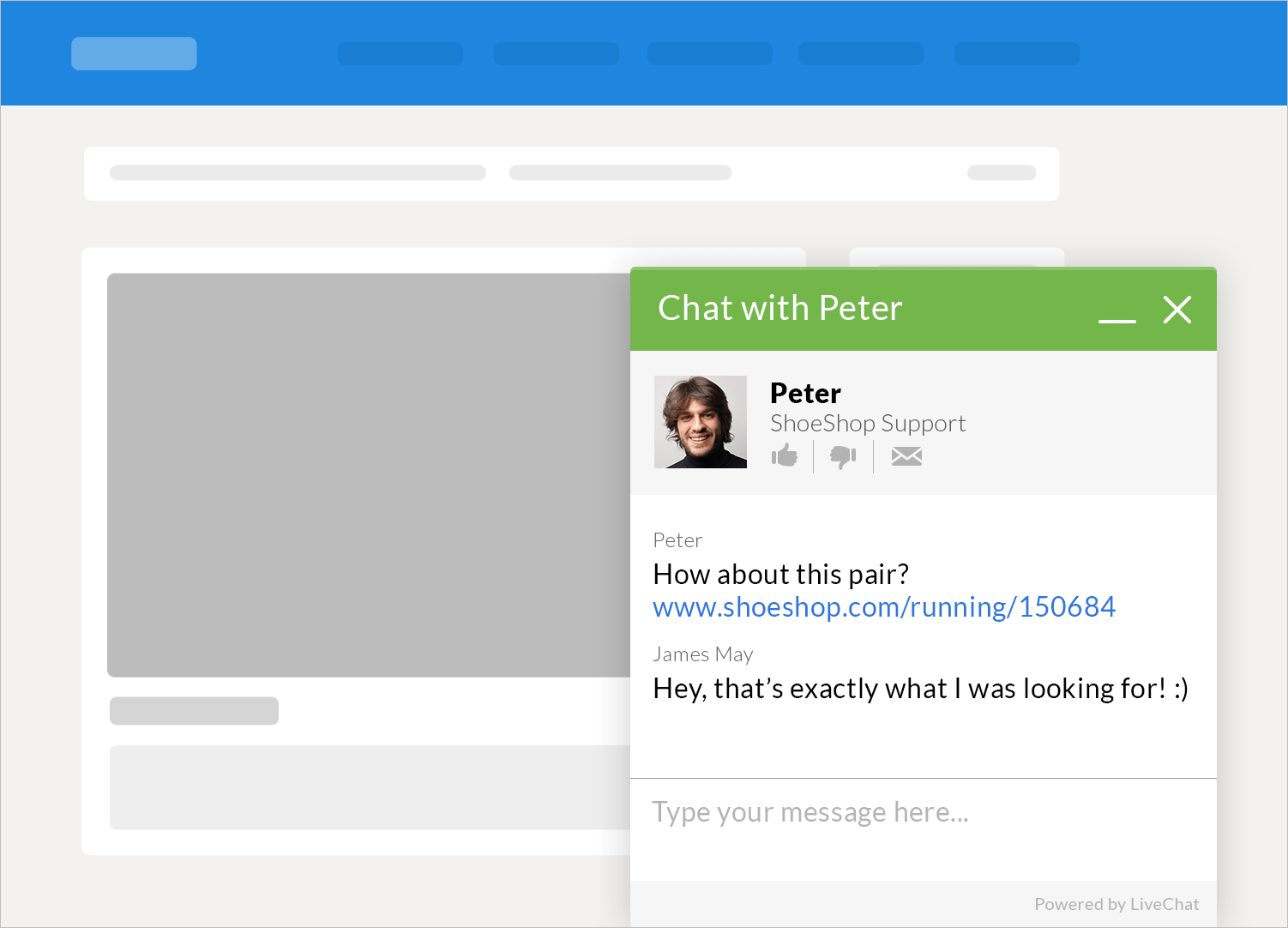
Task: Expand the Chat with Peter header
Action: [x=779, y=308]
